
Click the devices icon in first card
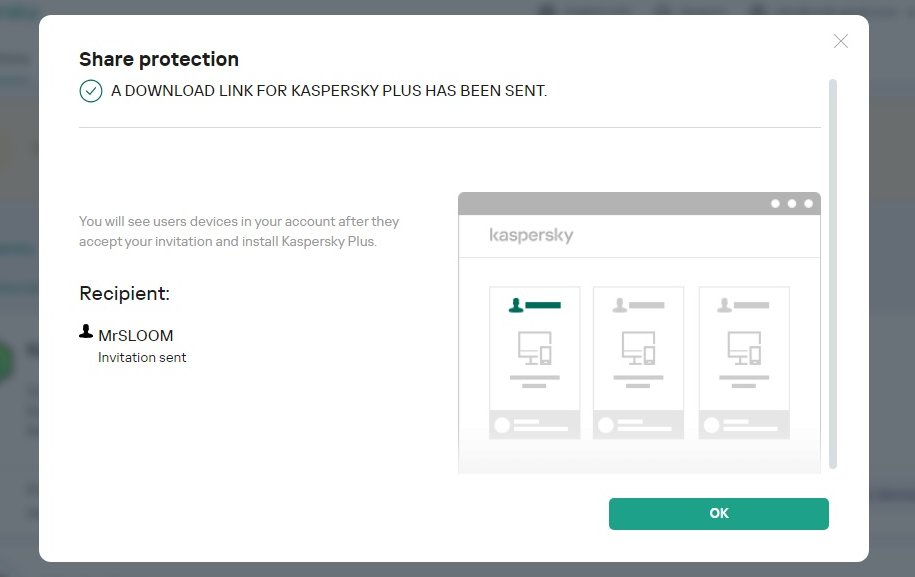click(534, 348)
